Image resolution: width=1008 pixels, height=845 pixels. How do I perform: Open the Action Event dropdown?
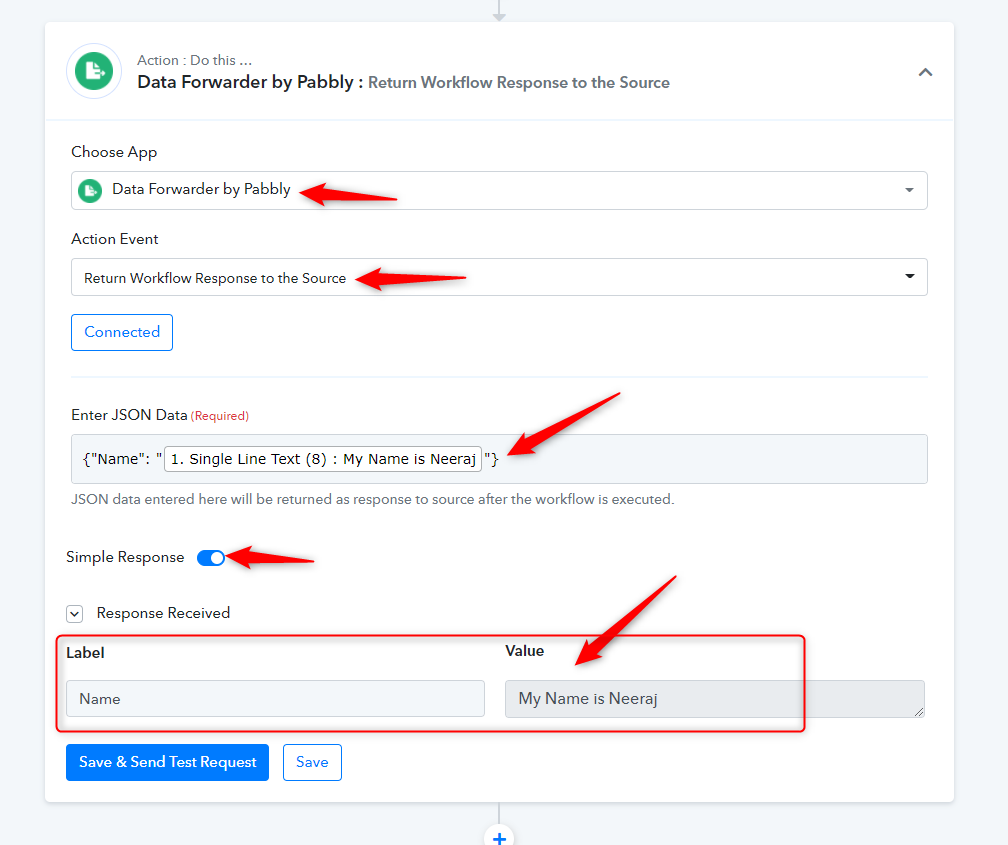[499, 277]
